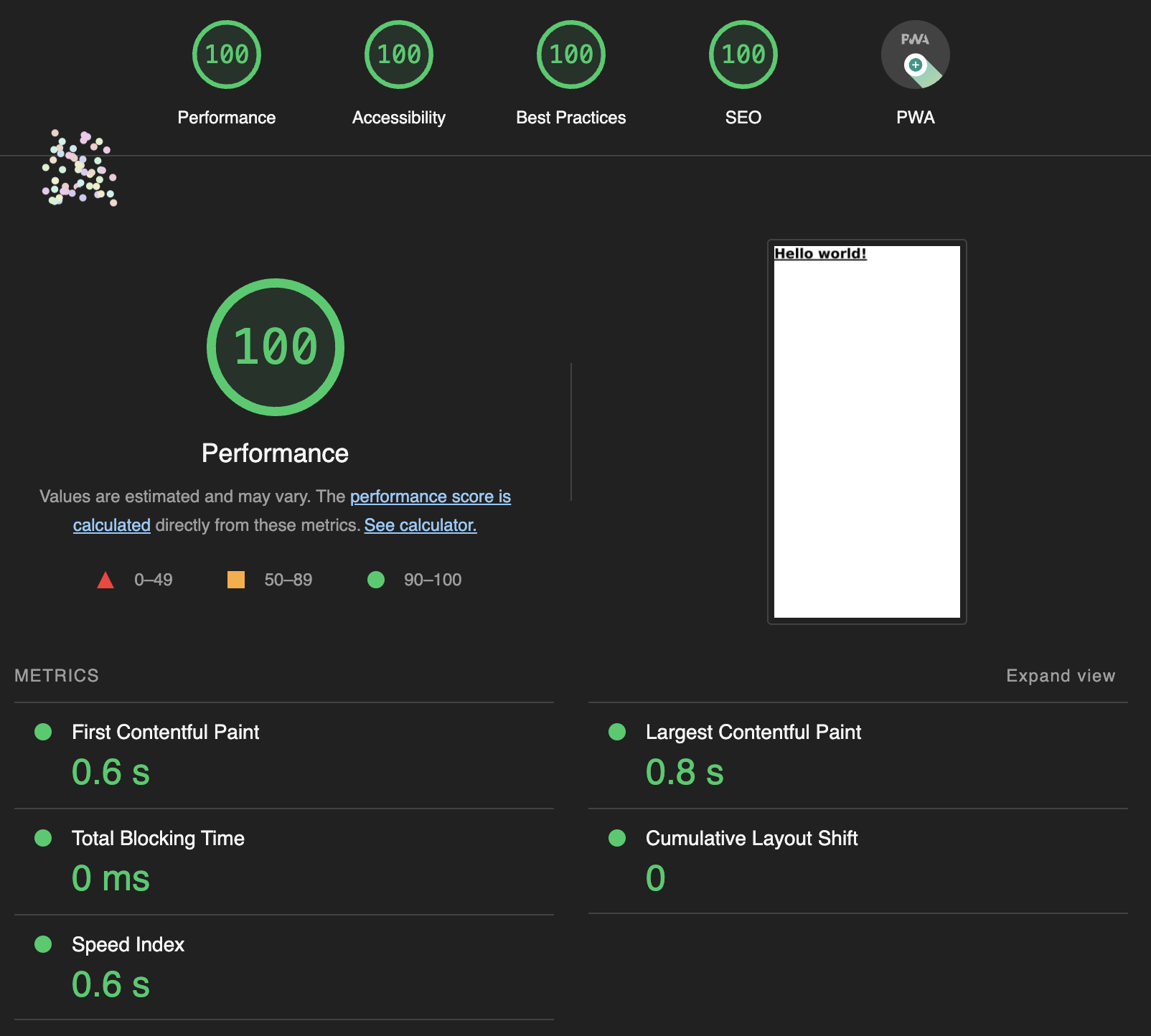This screenshot has width=1151, height=1036.
Task: Click the SEO score gauge
Action: 743,54
